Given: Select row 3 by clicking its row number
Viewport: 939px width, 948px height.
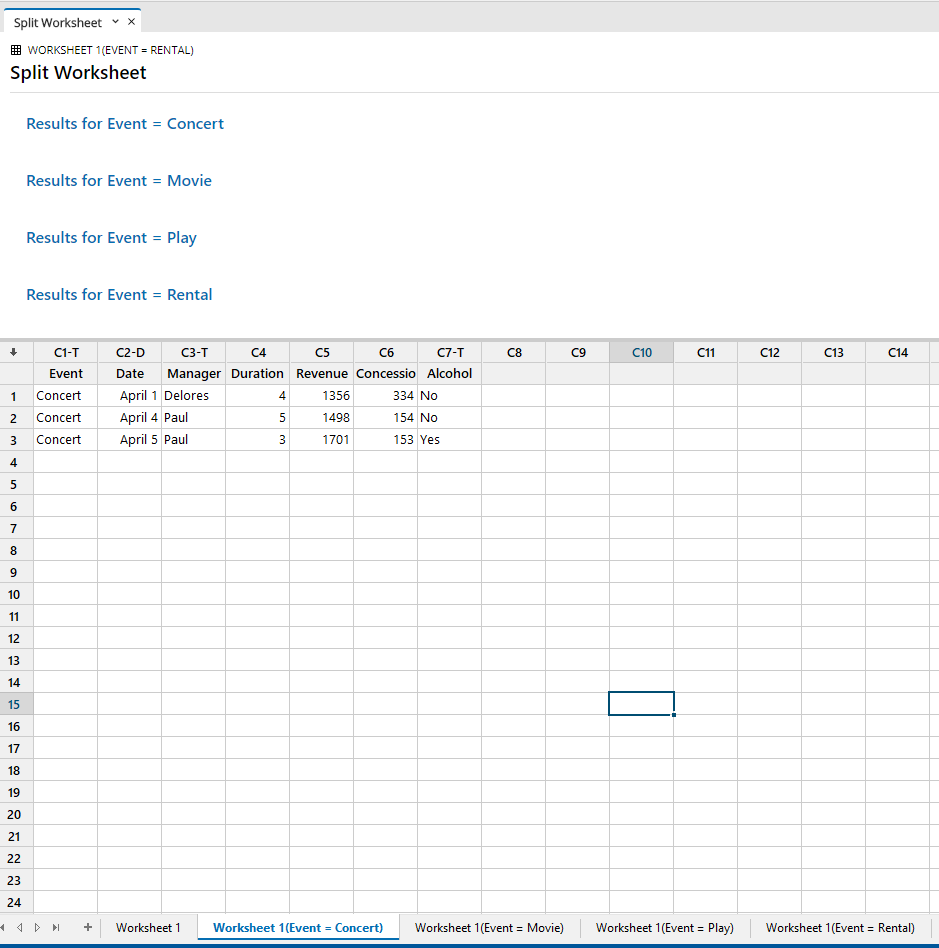Looking at the screenshot, I should pos(14,439).
